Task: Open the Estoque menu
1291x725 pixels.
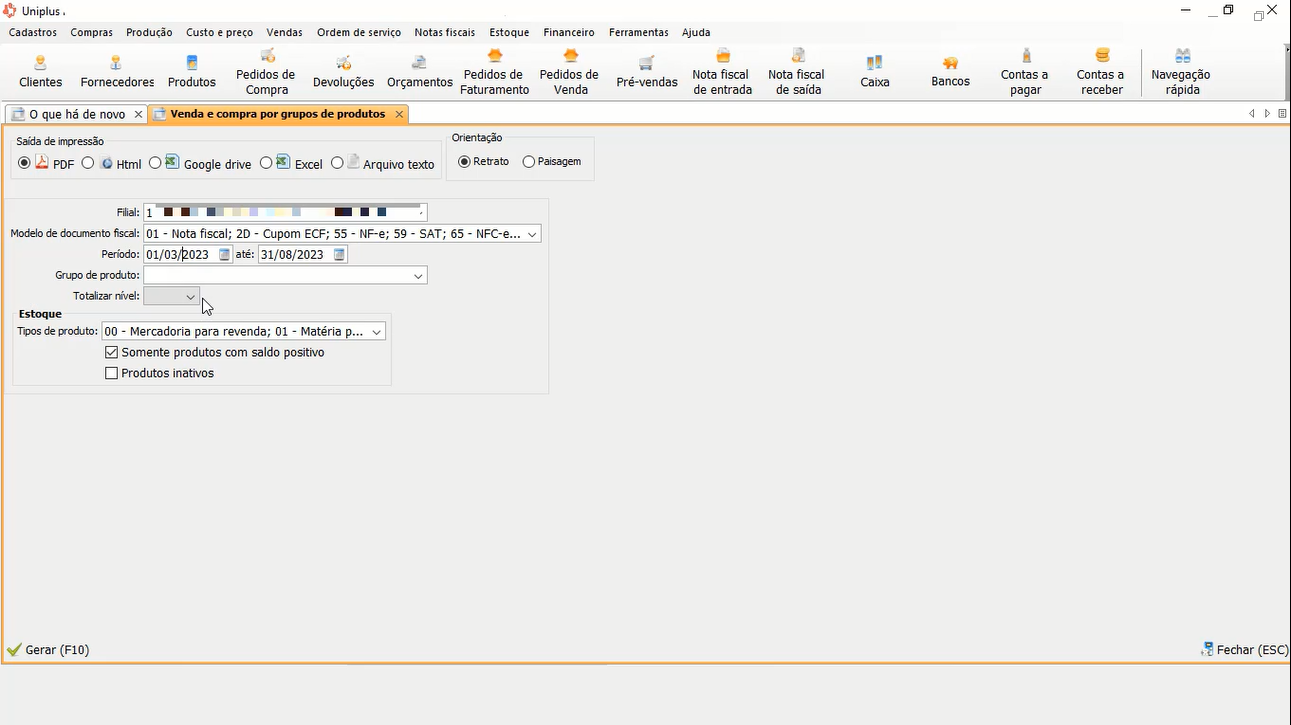Action: coord(509,33)
